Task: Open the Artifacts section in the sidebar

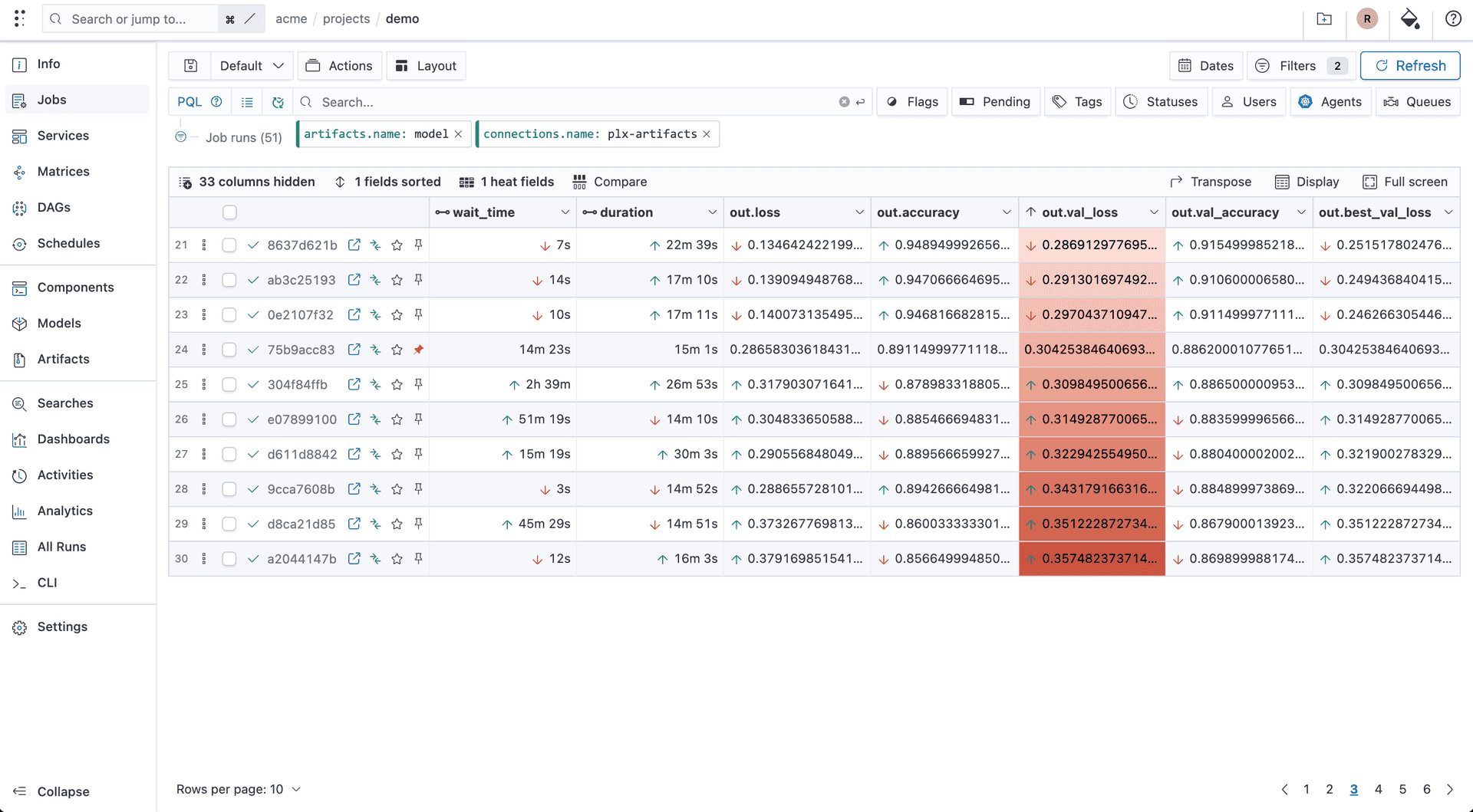Action: click(63, 359)
